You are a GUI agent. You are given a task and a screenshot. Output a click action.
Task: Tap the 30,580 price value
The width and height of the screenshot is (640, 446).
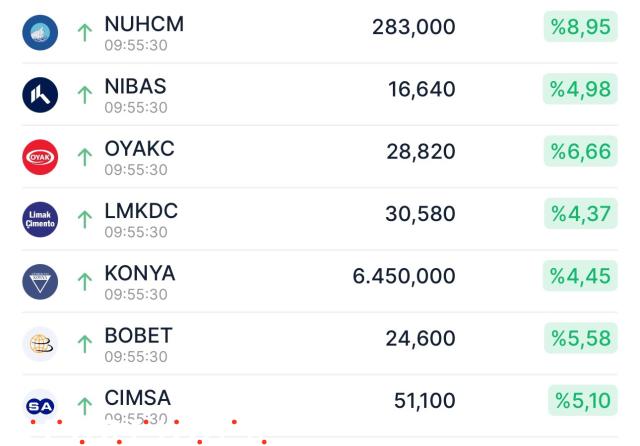coord(420,214)
